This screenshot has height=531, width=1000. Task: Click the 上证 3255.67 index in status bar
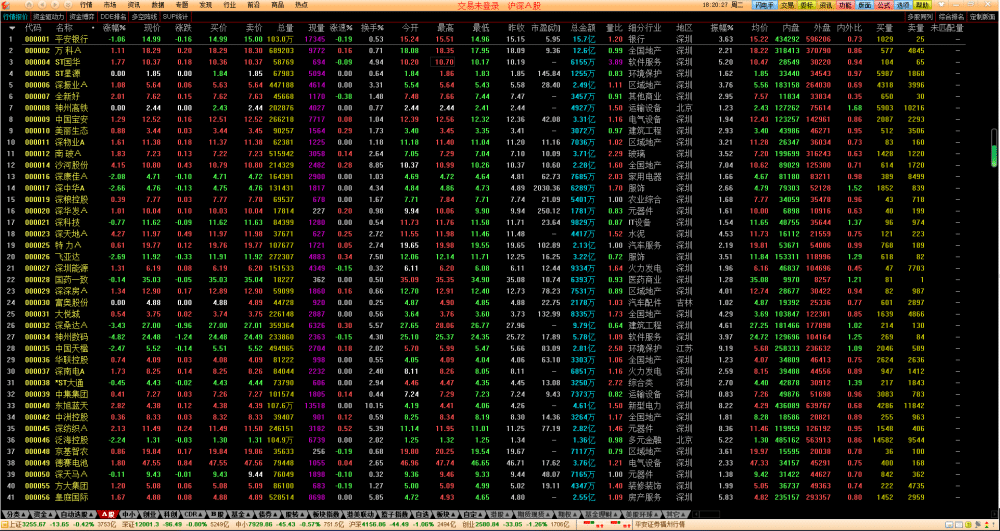click(x=29, y=524)
